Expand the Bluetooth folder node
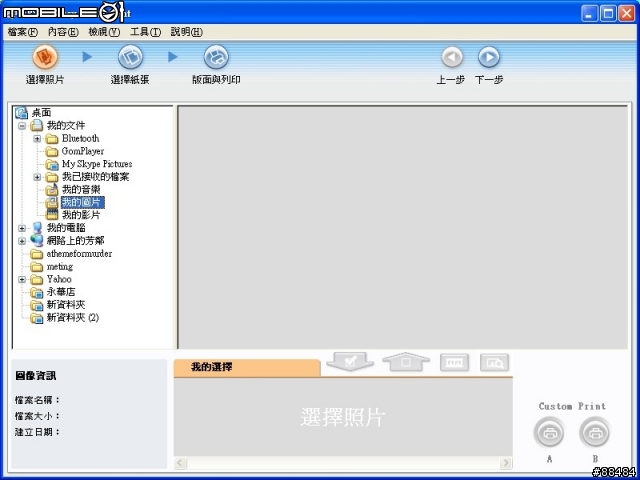The width and height of the screenshot is (640, 480). coord(37,139)
